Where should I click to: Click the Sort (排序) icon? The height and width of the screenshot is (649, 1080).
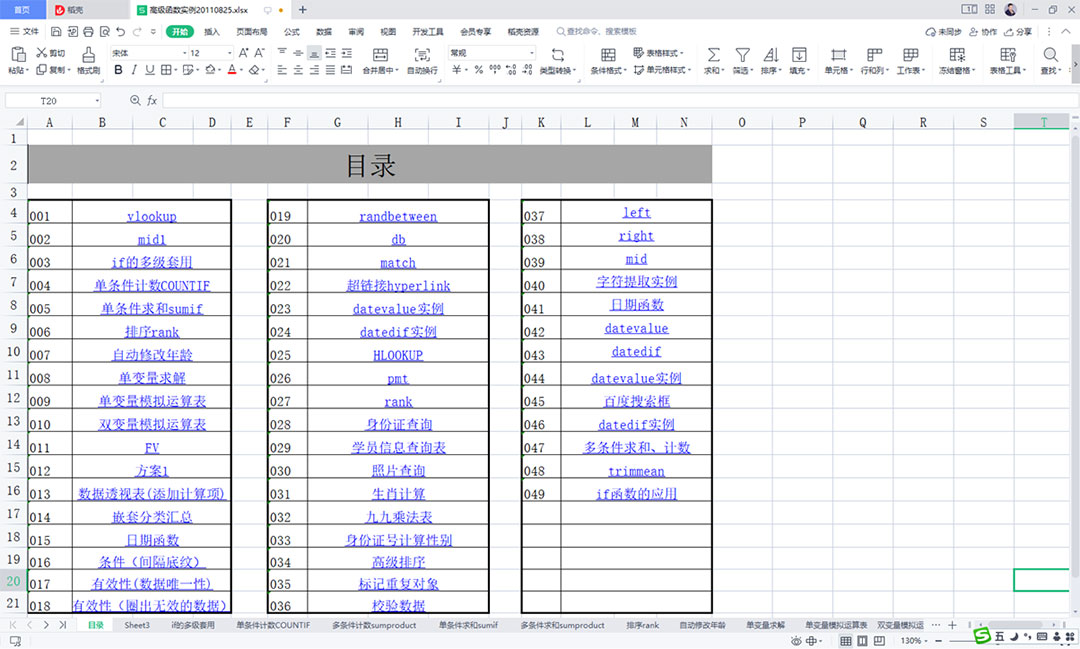(x=770, y=54)
